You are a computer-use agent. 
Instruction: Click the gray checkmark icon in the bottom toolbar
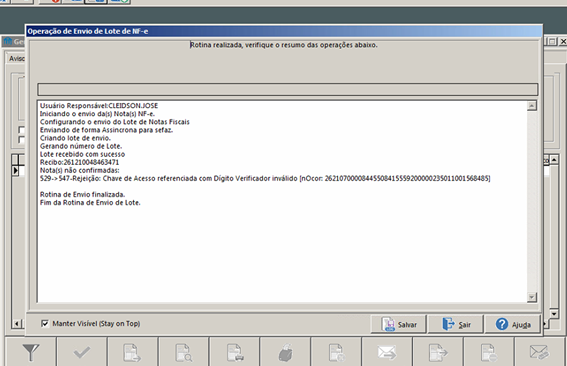(x=82, y=352)
